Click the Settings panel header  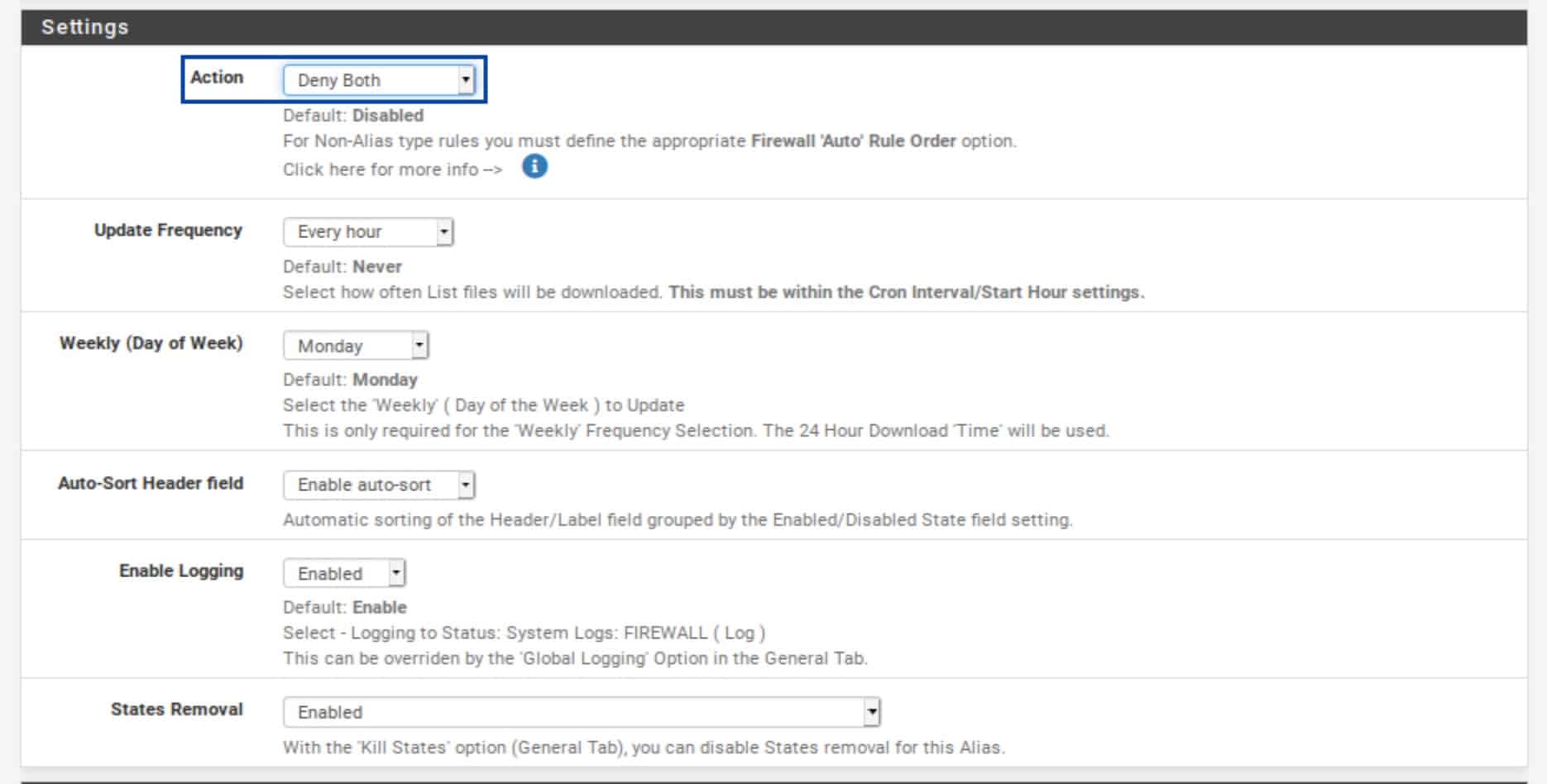[773, 27]
